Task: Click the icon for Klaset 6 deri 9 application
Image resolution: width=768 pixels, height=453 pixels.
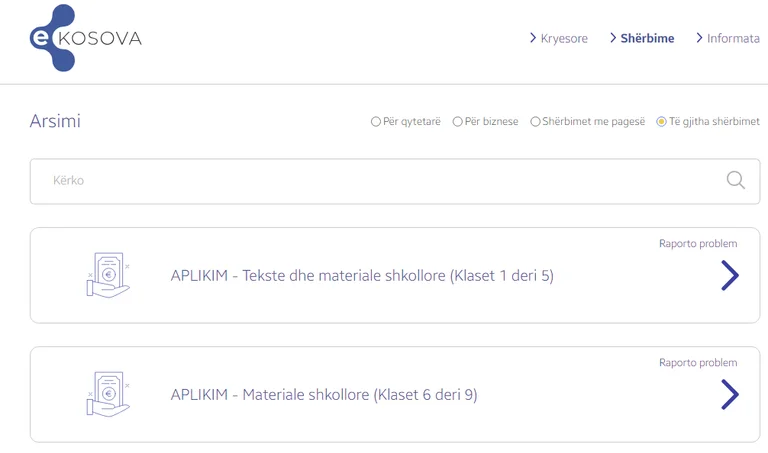Action: [x=108, y=394]
